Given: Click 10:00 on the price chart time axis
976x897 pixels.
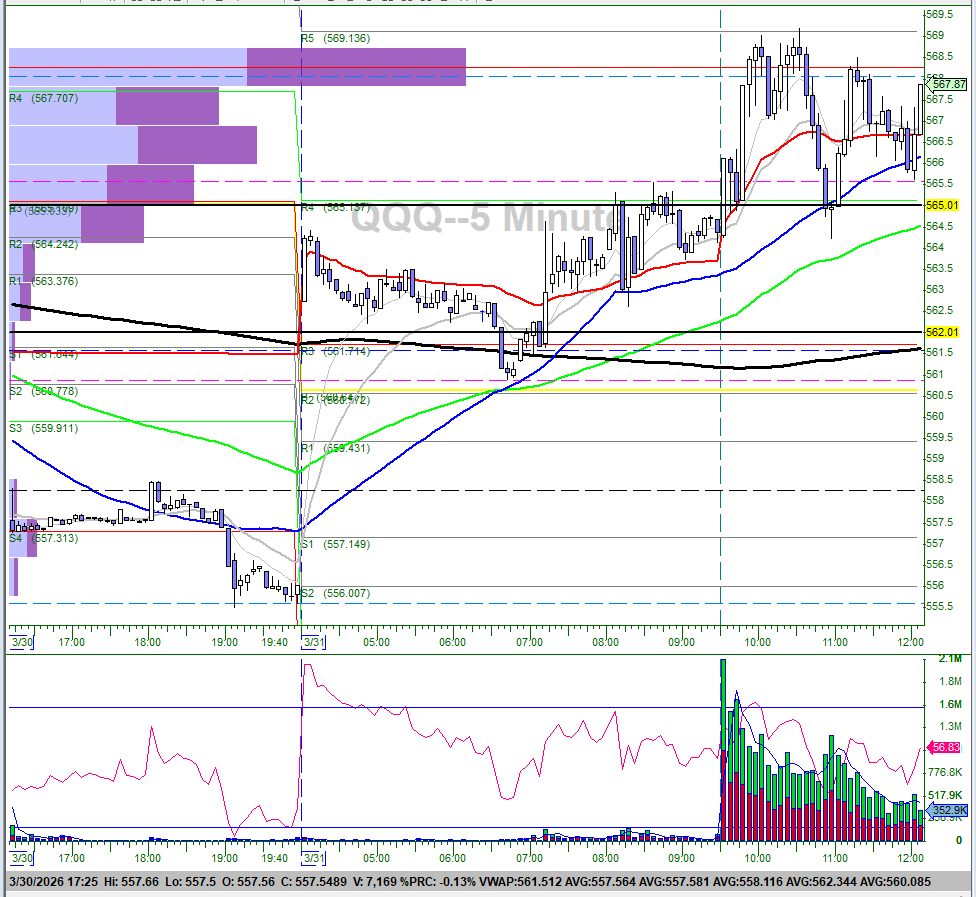Looking at the screenshot, I should [758, 642].
